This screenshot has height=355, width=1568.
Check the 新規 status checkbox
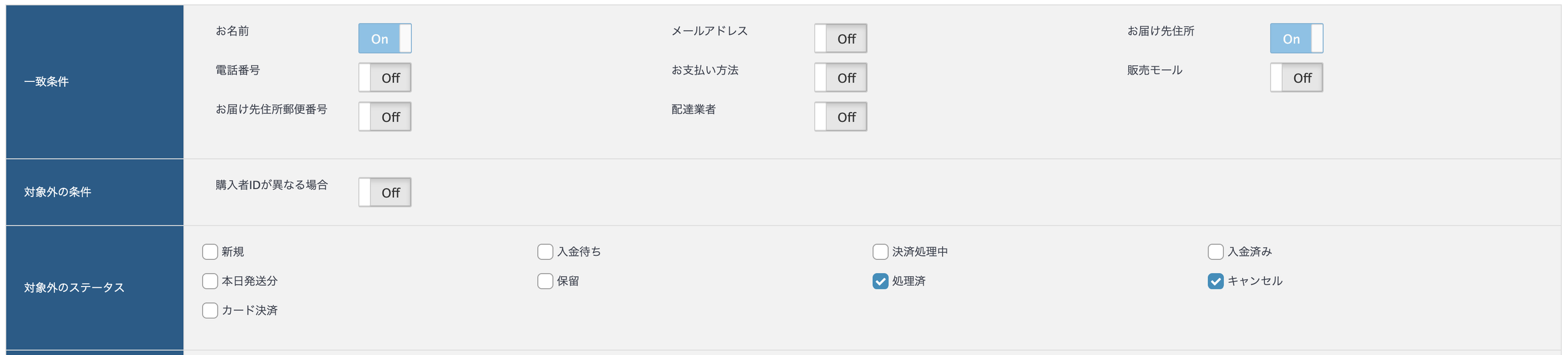[210, 252]
